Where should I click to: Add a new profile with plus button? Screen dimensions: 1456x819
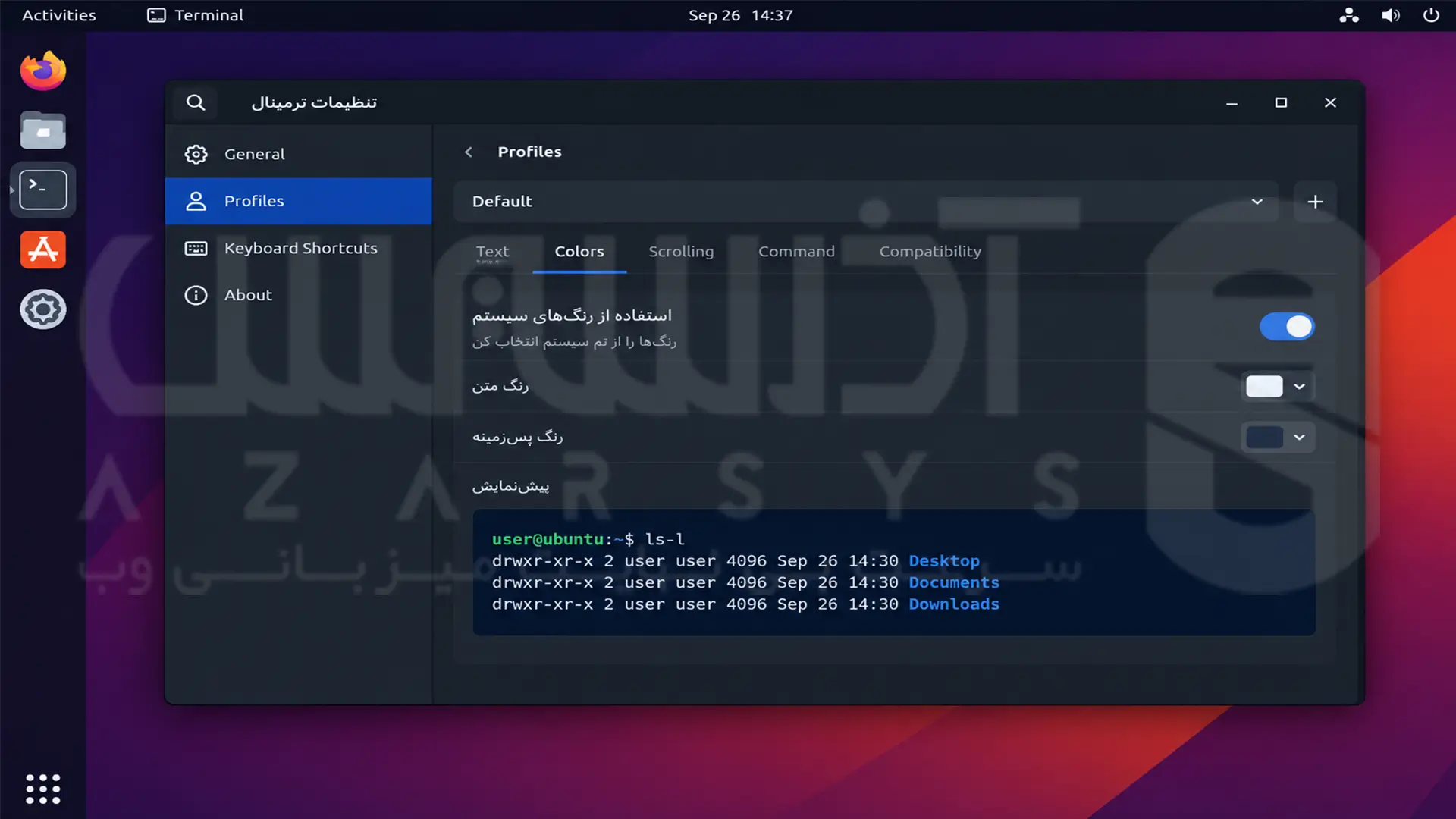coord(1315,202)
